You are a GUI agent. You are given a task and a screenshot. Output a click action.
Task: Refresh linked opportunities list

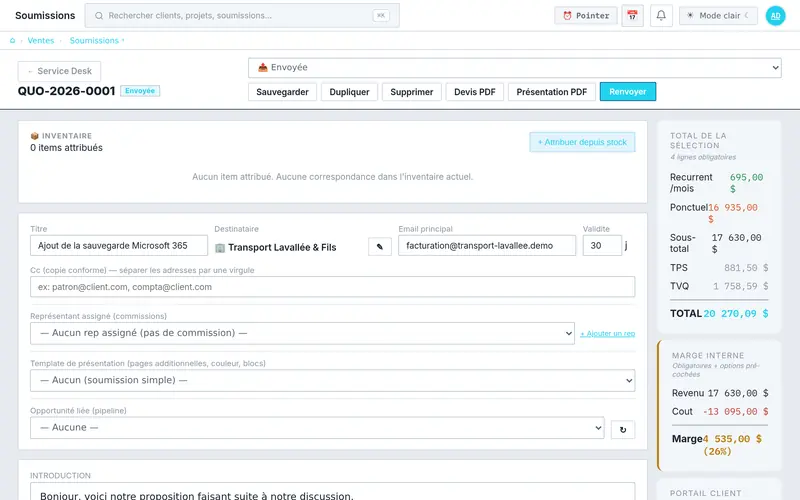[623, 430]
